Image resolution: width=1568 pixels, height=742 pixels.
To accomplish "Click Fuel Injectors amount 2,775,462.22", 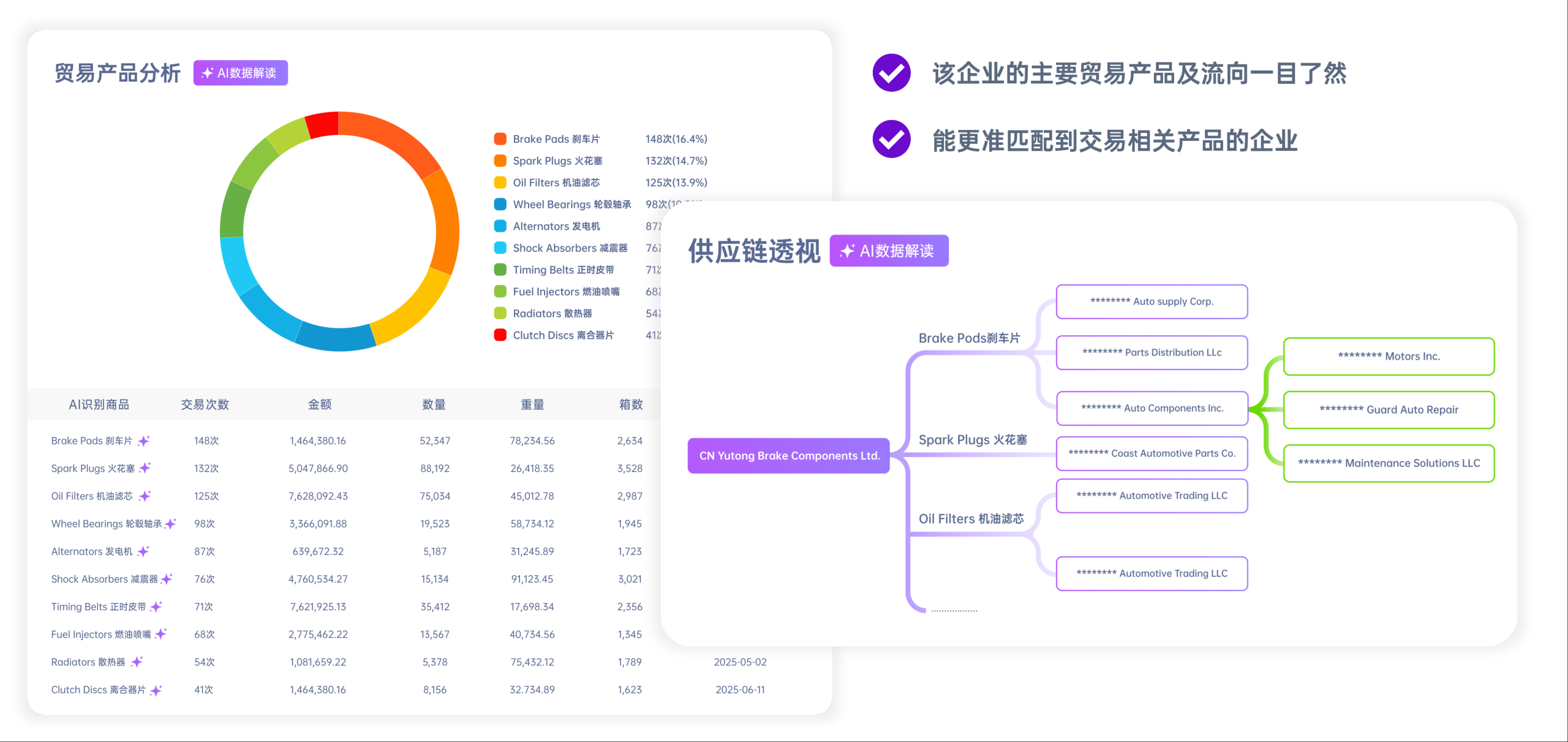I will [318, 634].
